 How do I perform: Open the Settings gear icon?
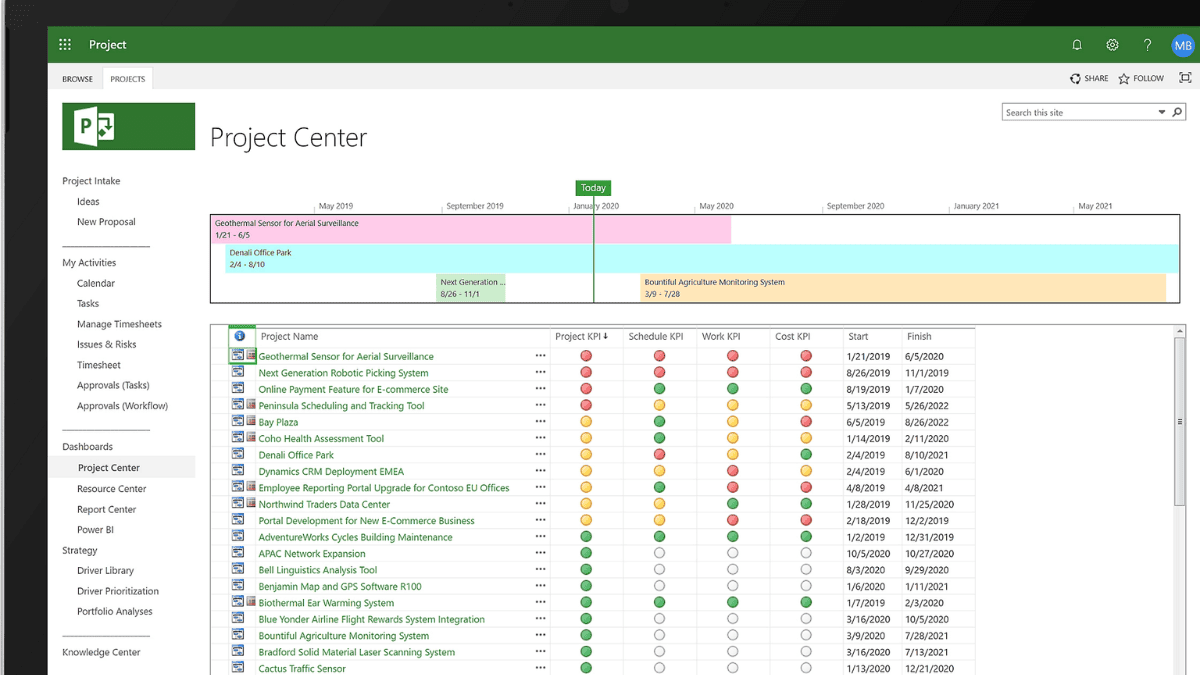pos(1112,44)
